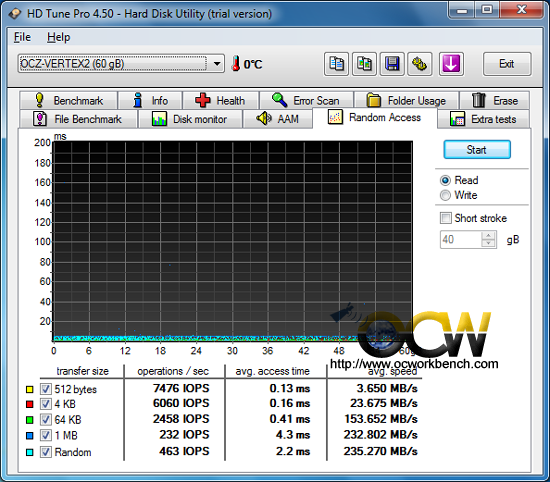
Task: Click the avg. access time column header
Action: point(273,371)
